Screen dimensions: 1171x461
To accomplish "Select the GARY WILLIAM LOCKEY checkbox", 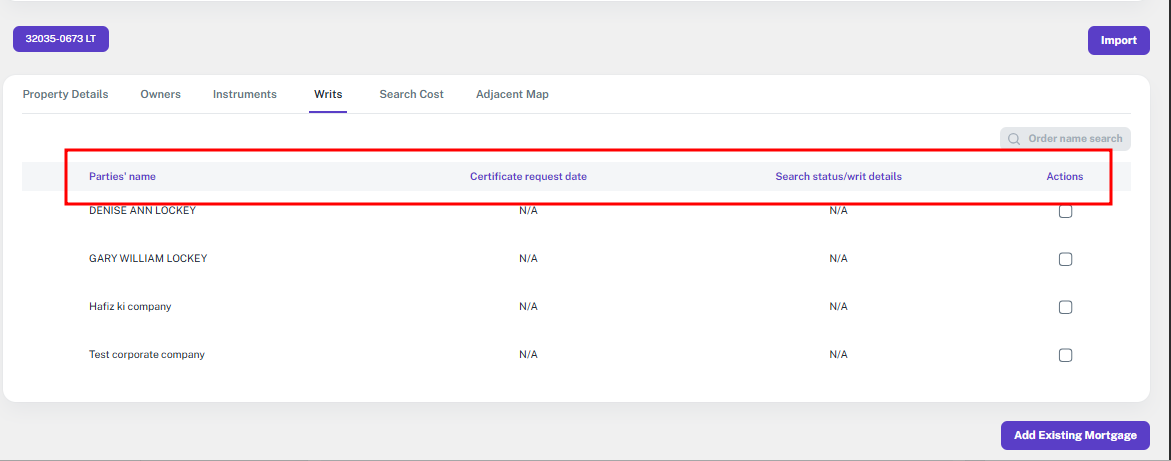I will [x=1065, y=259].
